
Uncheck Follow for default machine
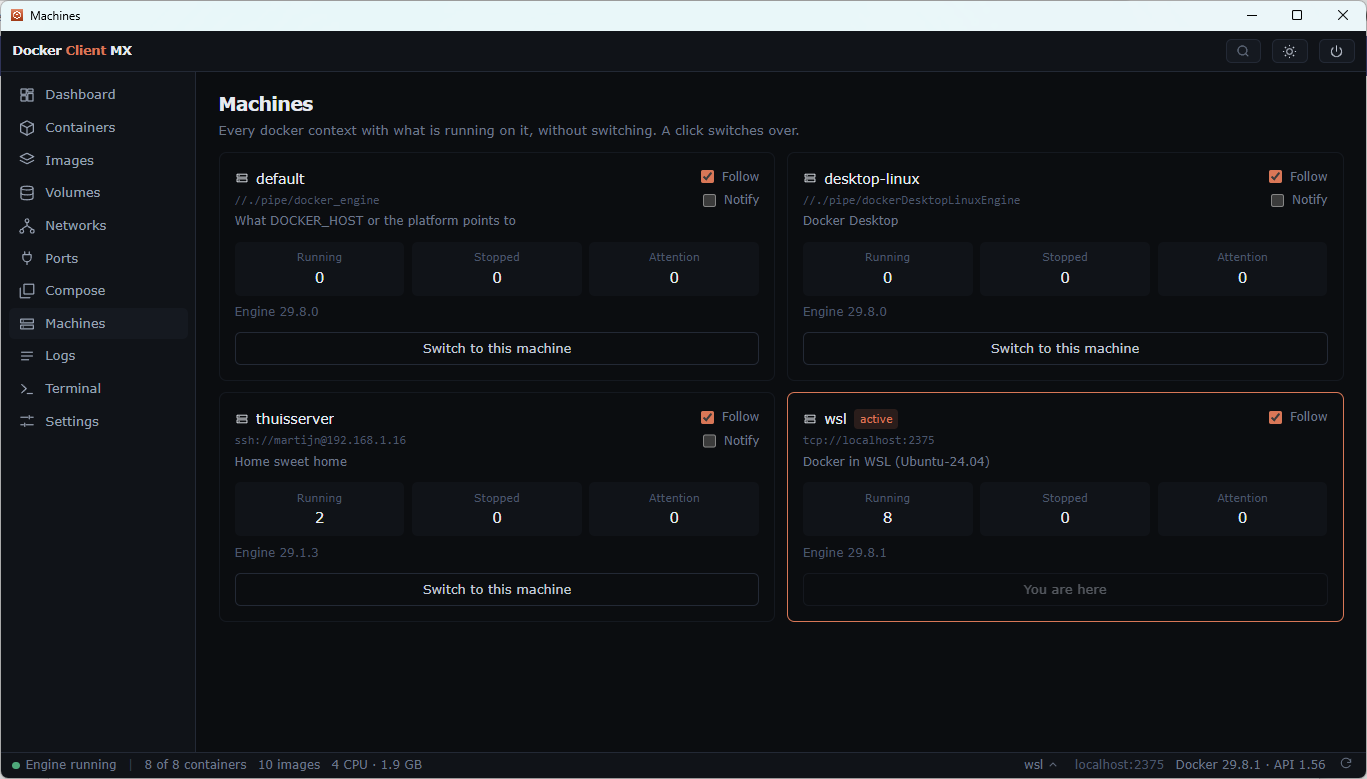pyautogui.click(x=708, y=177)
